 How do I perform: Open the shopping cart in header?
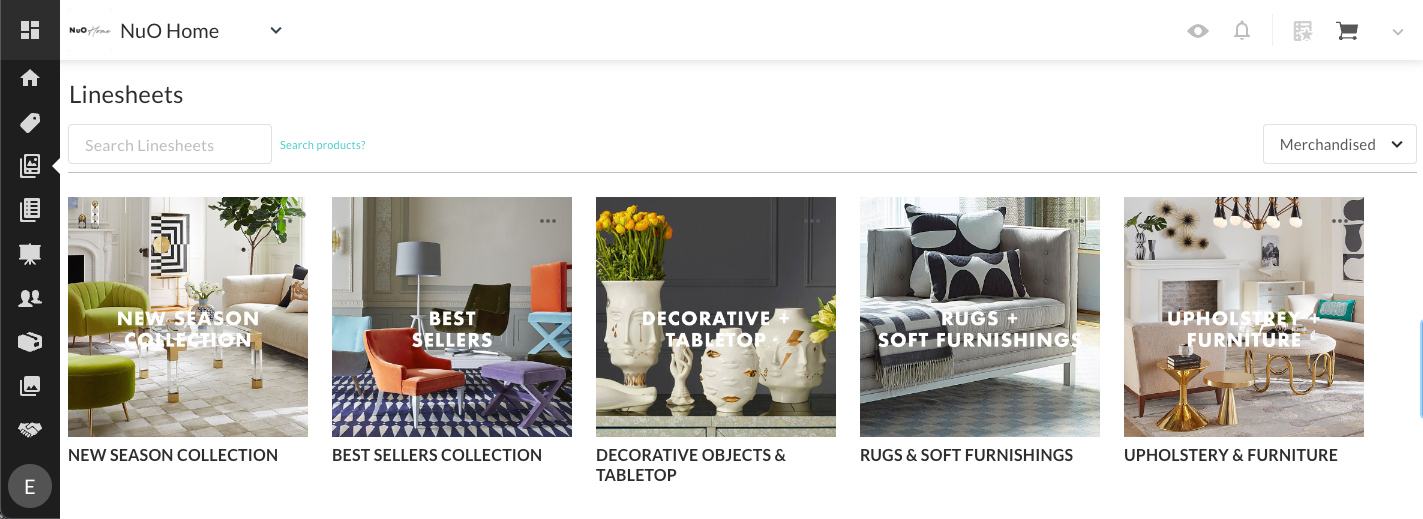coord(1347,31)
